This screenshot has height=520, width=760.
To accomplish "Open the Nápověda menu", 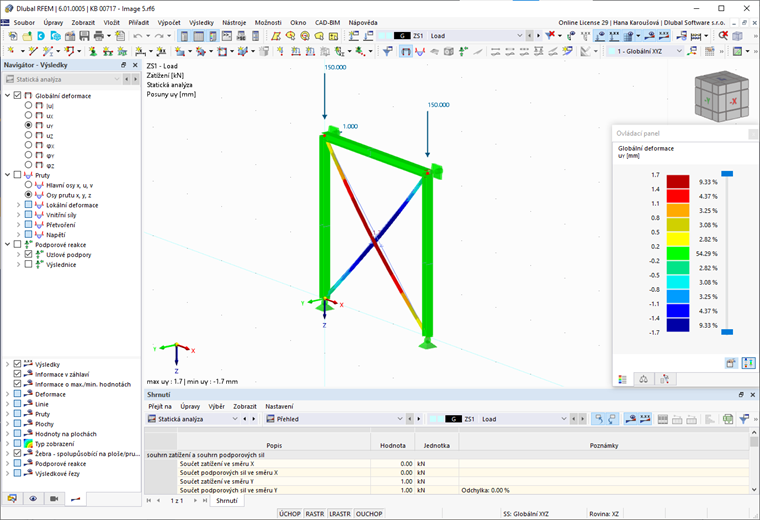I will pyautogui.click(x=363, y=22).
